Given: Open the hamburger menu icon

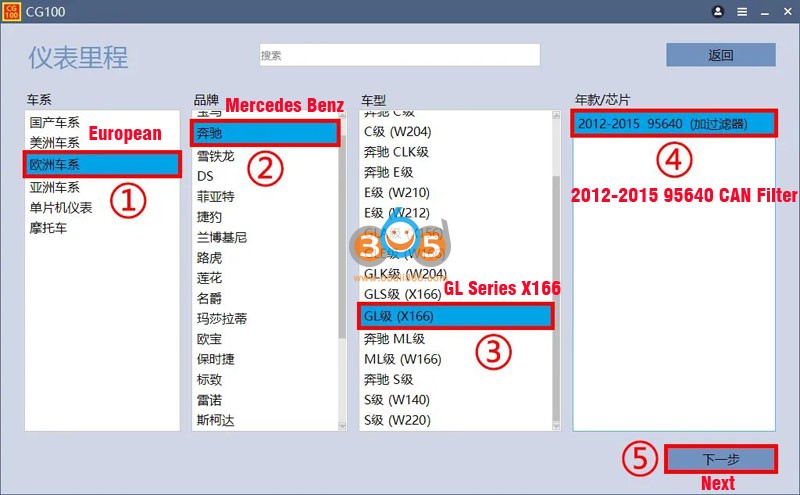Looking at the screenshot, I should coord(742,12).
